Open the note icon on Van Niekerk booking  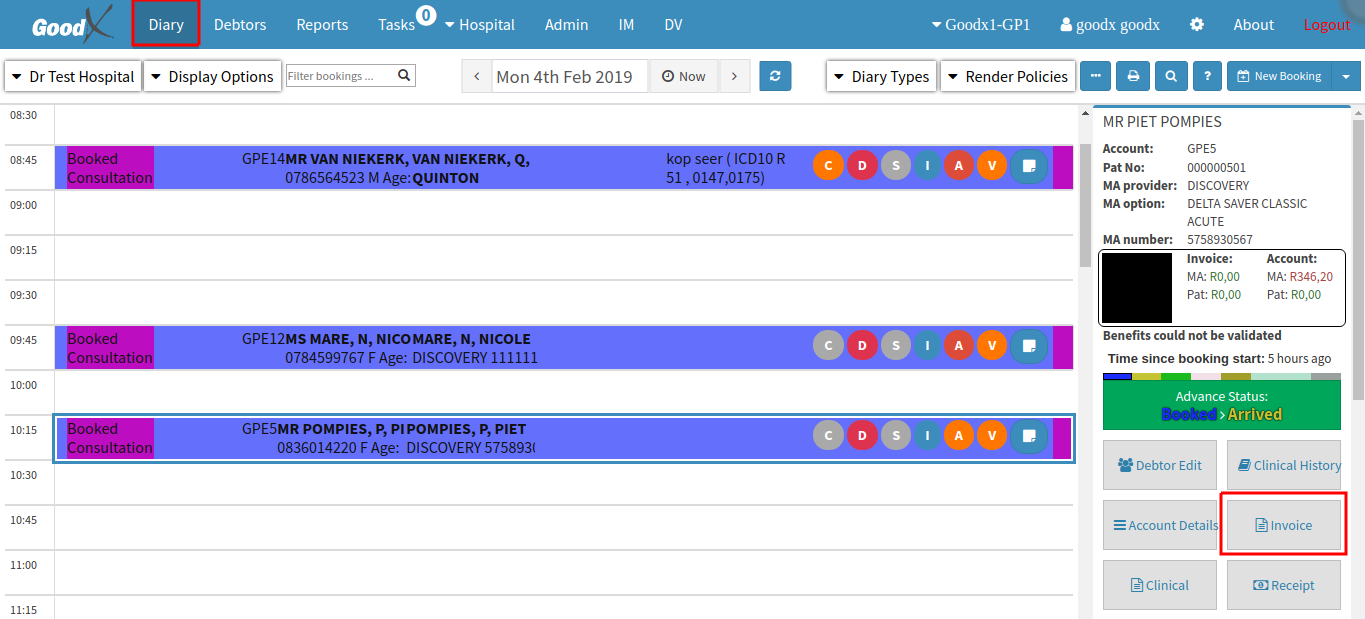click(1028, 165)
